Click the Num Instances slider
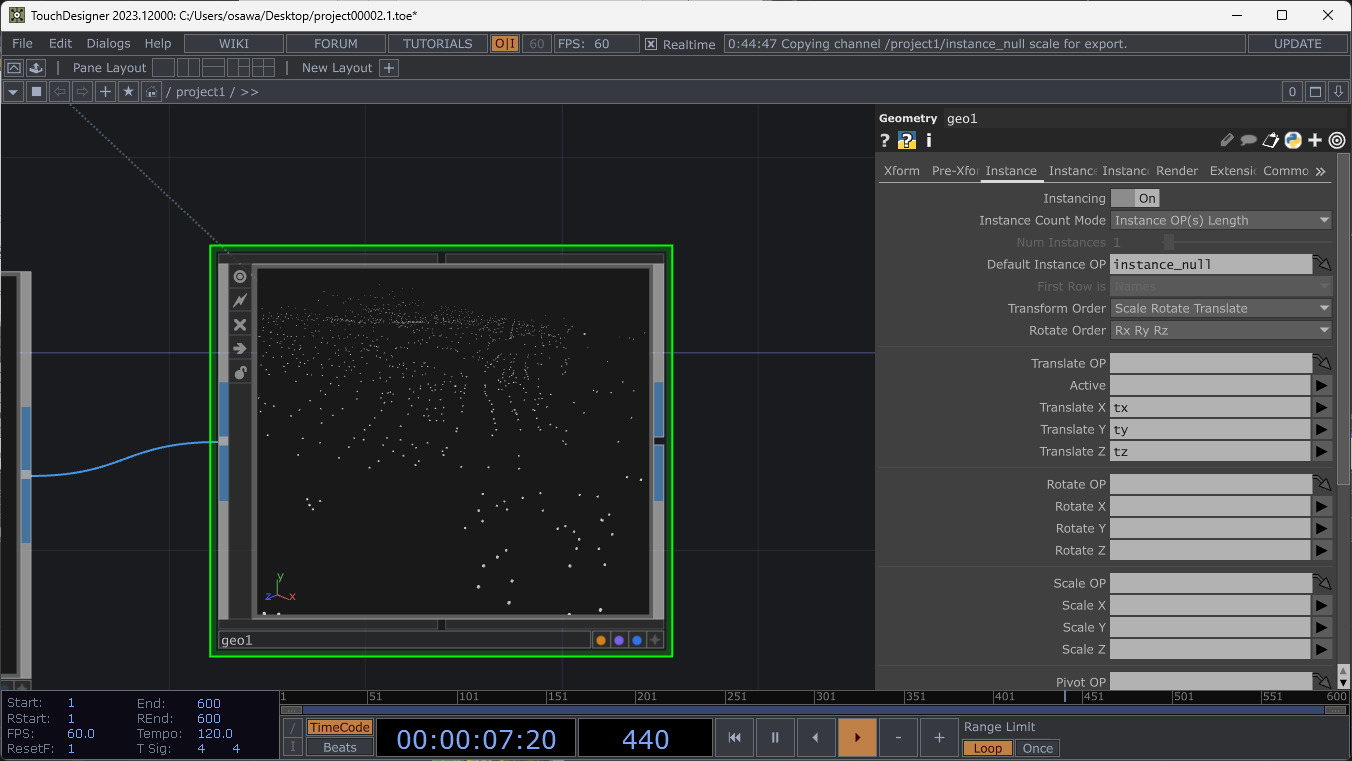Screen dimensions: 1352x761 (1248, 242)
